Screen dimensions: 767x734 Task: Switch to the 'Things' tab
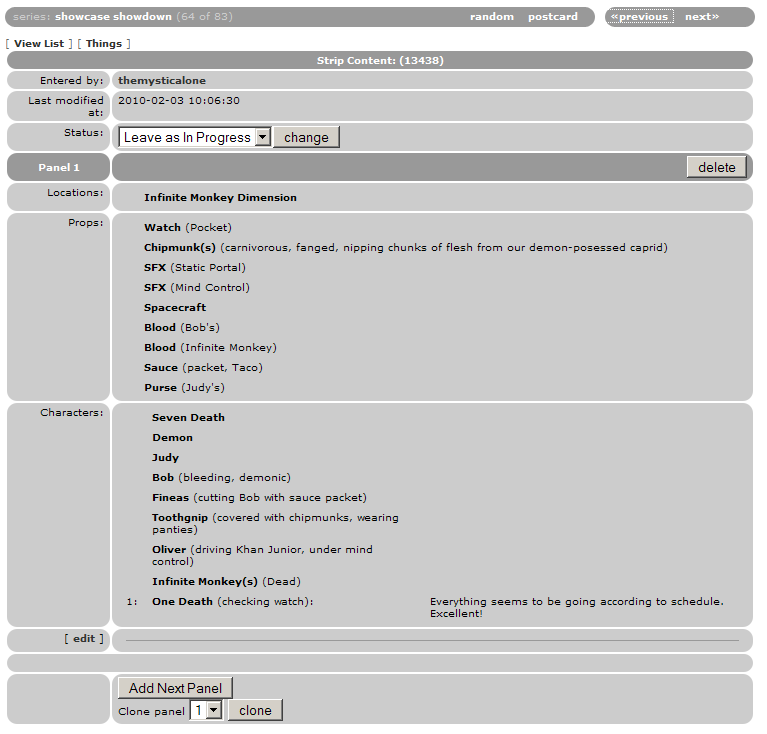tap(104, 44)
